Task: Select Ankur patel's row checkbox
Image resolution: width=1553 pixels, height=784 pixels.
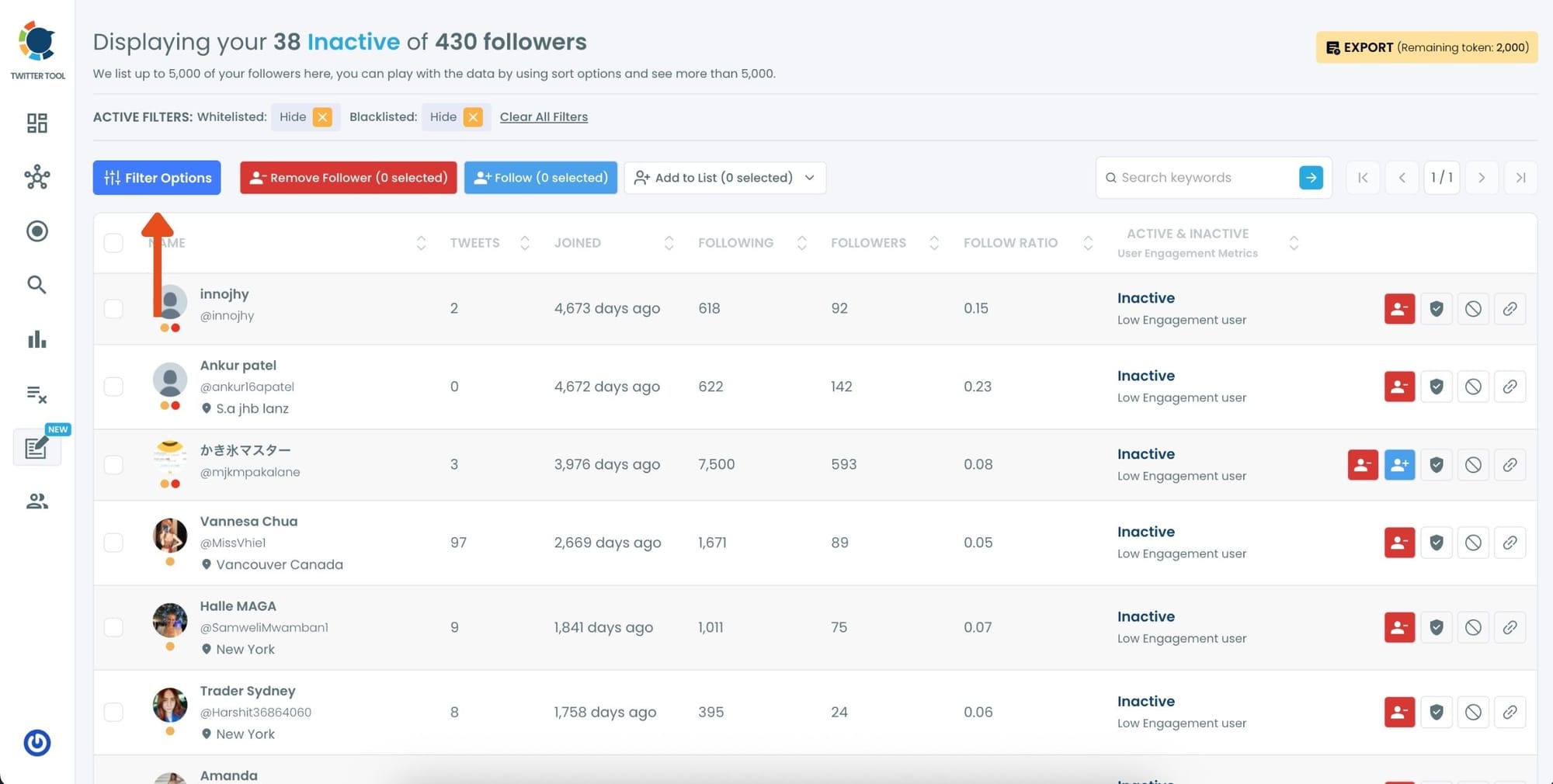Action: pos(113,386)
